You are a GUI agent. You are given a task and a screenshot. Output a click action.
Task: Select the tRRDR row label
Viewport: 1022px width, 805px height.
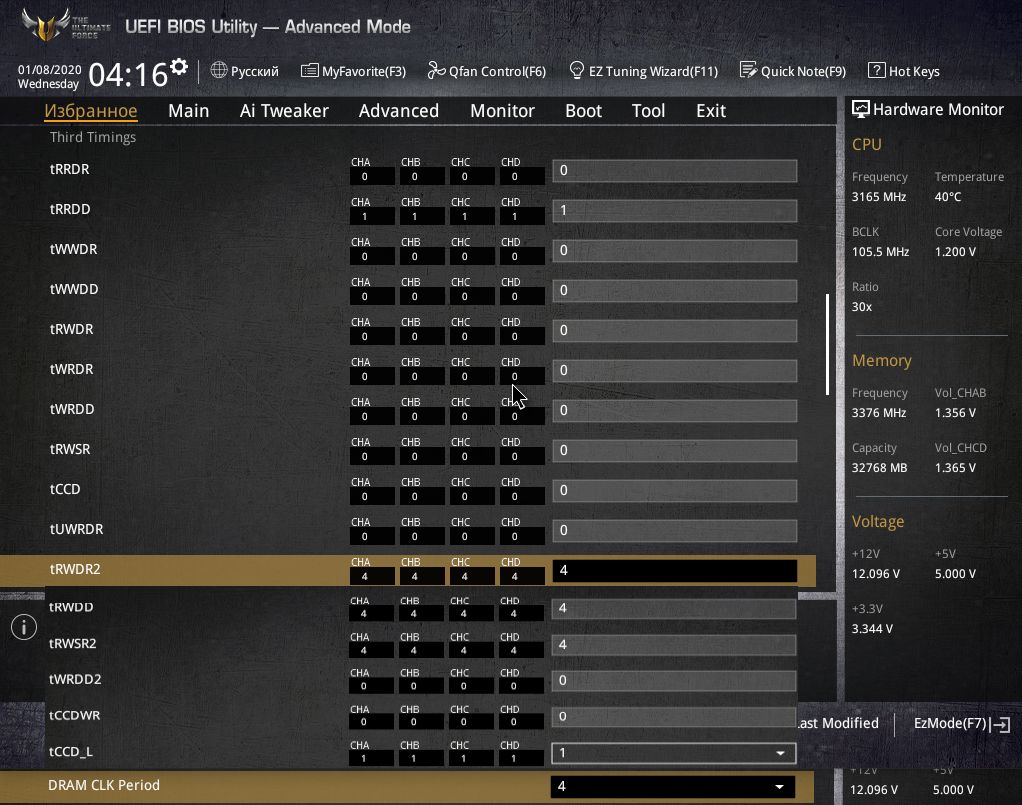[69, 169]
